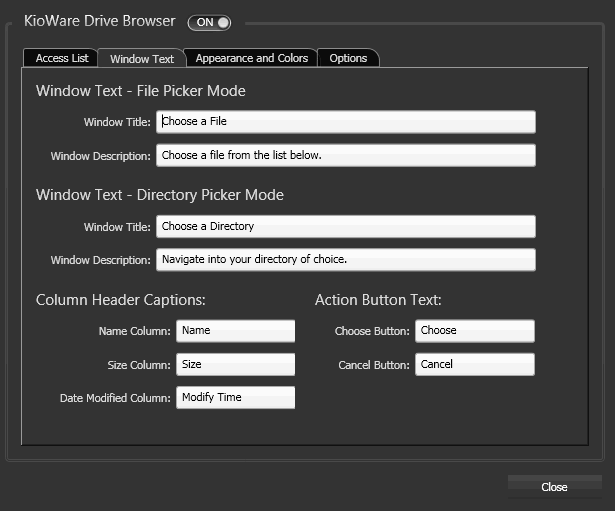Click the Close button

(x=555, y=487)
